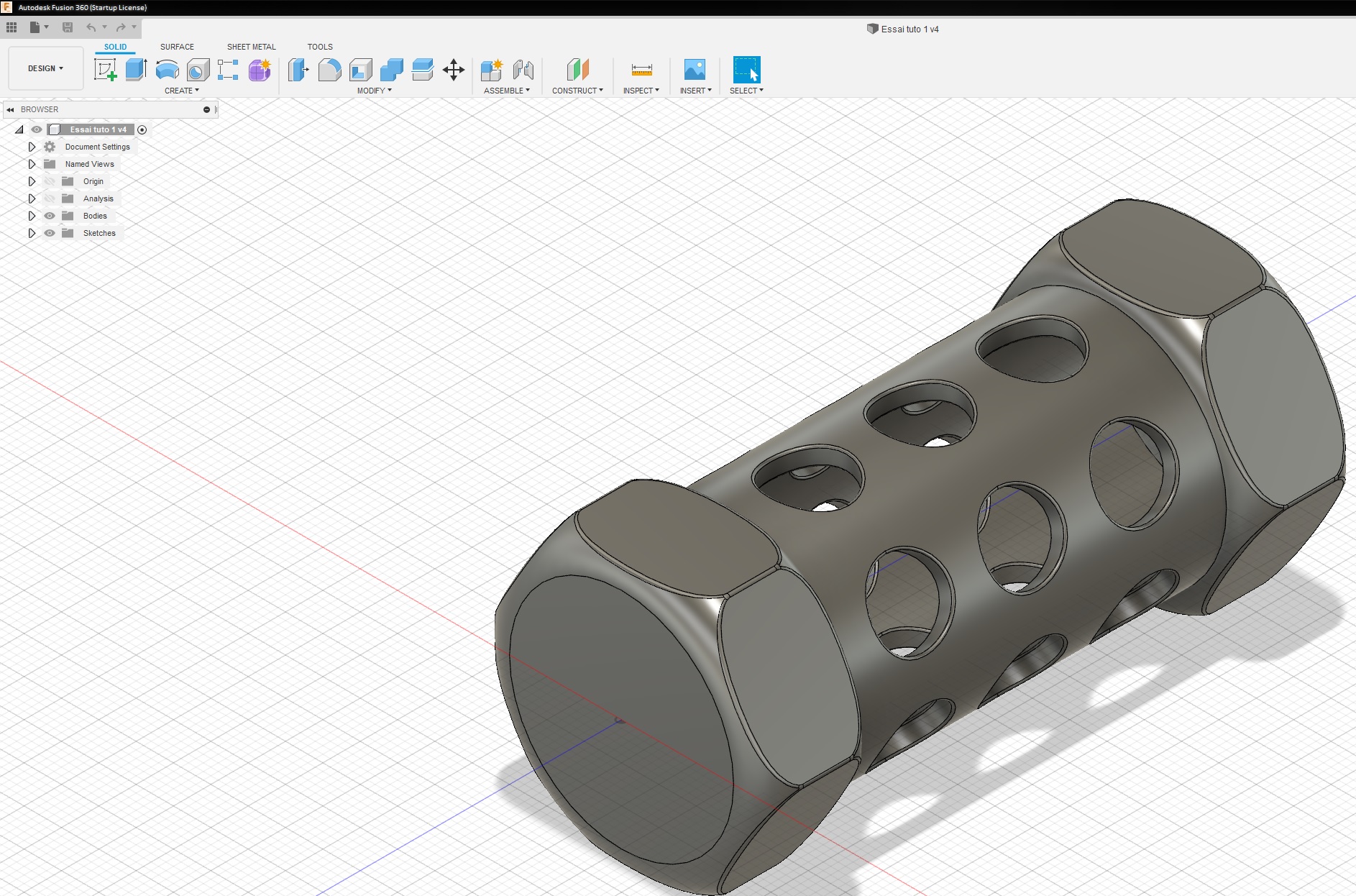1356x896 pixels.
Task: Switch to the Surface tab
Action: (x=177, y=47)
